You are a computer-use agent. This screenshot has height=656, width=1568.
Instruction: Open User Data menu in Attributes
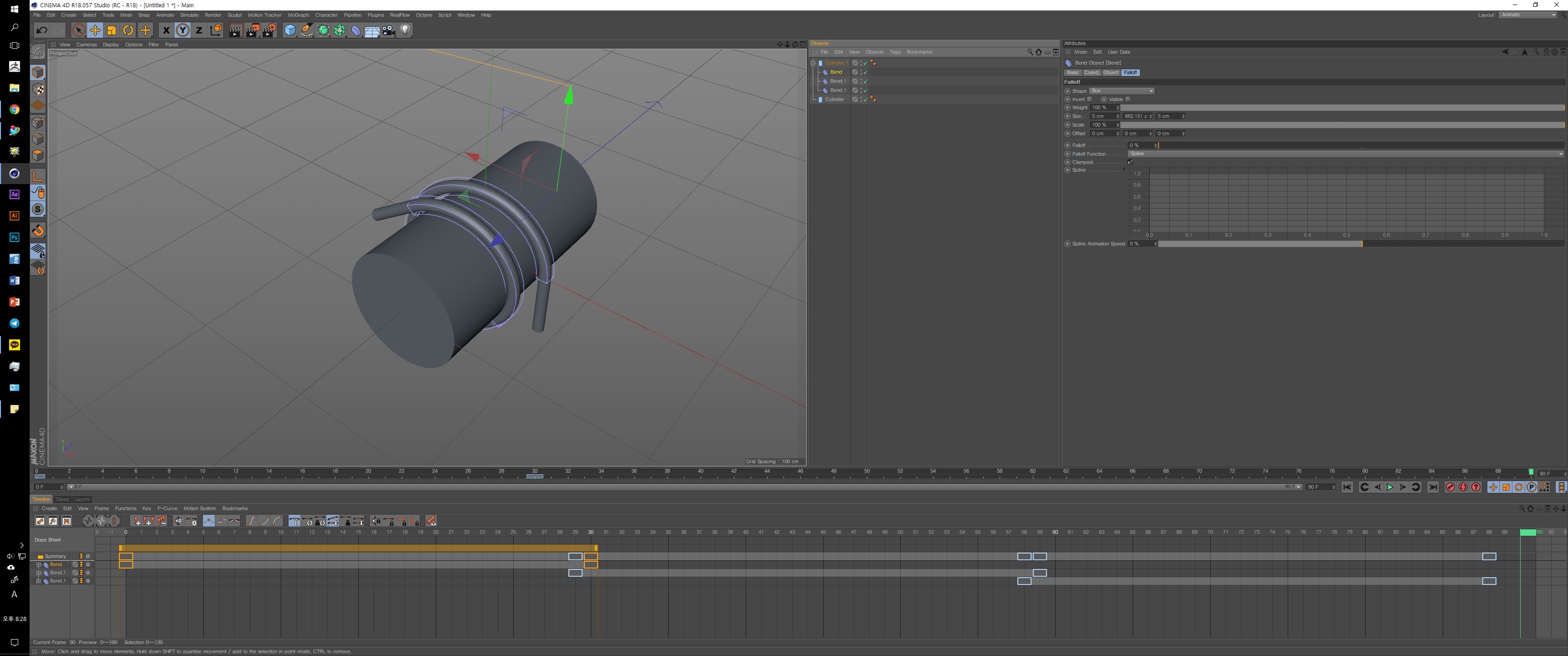pos(1119,52)
